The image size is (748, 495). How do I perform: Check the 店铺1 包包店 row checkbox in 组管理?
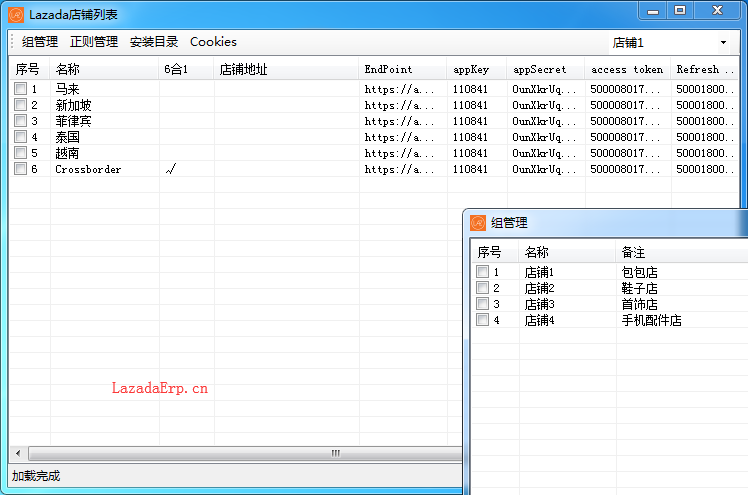(483, 272)
